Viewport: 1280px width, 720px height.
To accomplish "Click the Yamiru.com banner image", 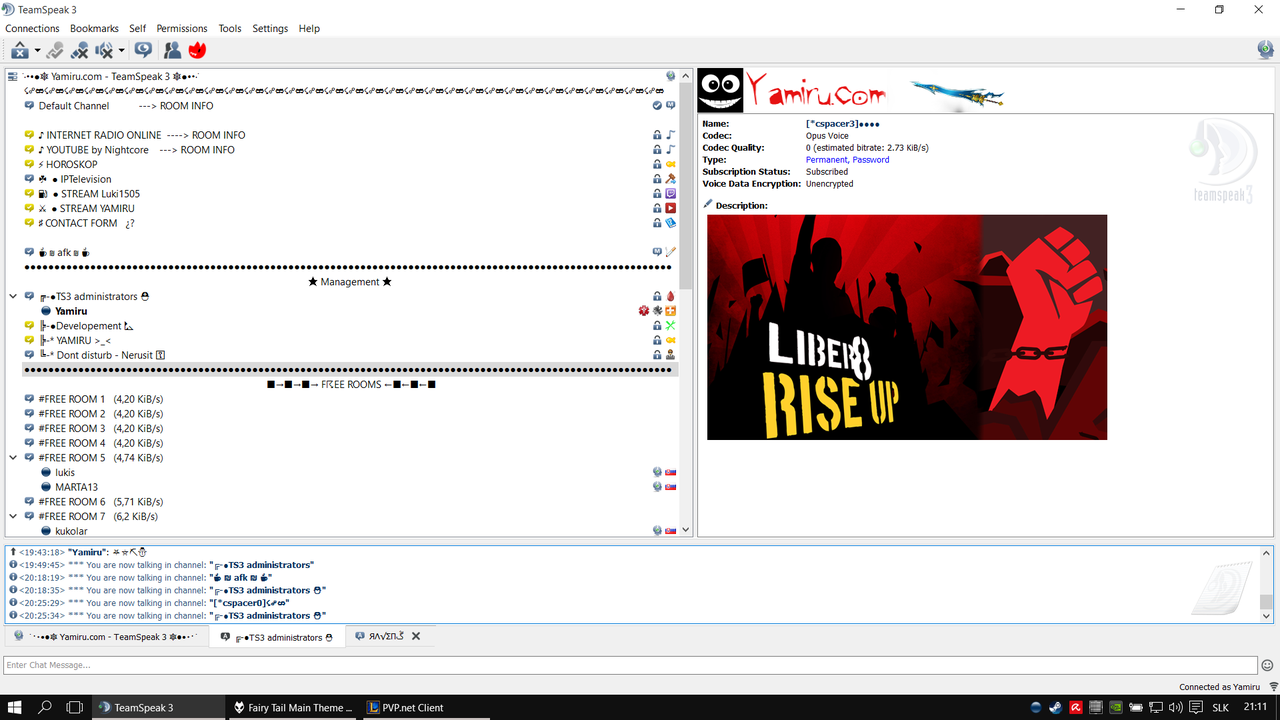I will point(851,91).
